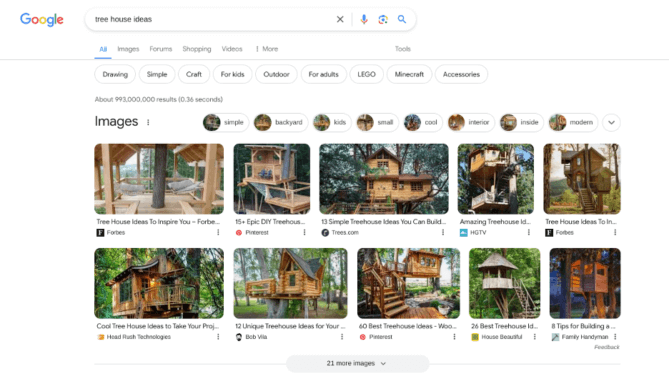Click the Family Handyman favicon
This screenshot has width=669, height=379.
555,337
